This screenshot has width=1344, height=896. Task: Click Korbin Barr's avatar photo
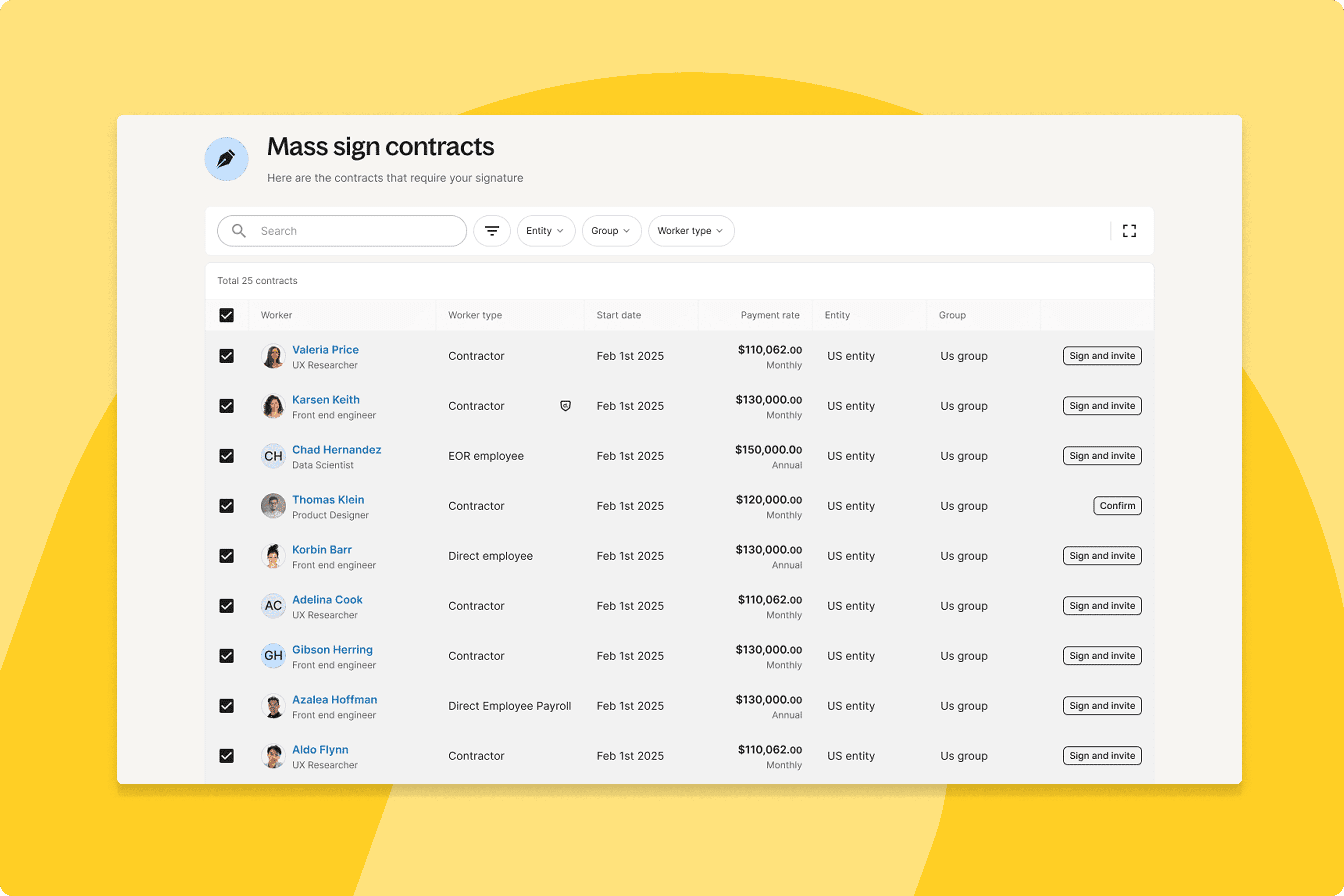(x=273, y=556)
